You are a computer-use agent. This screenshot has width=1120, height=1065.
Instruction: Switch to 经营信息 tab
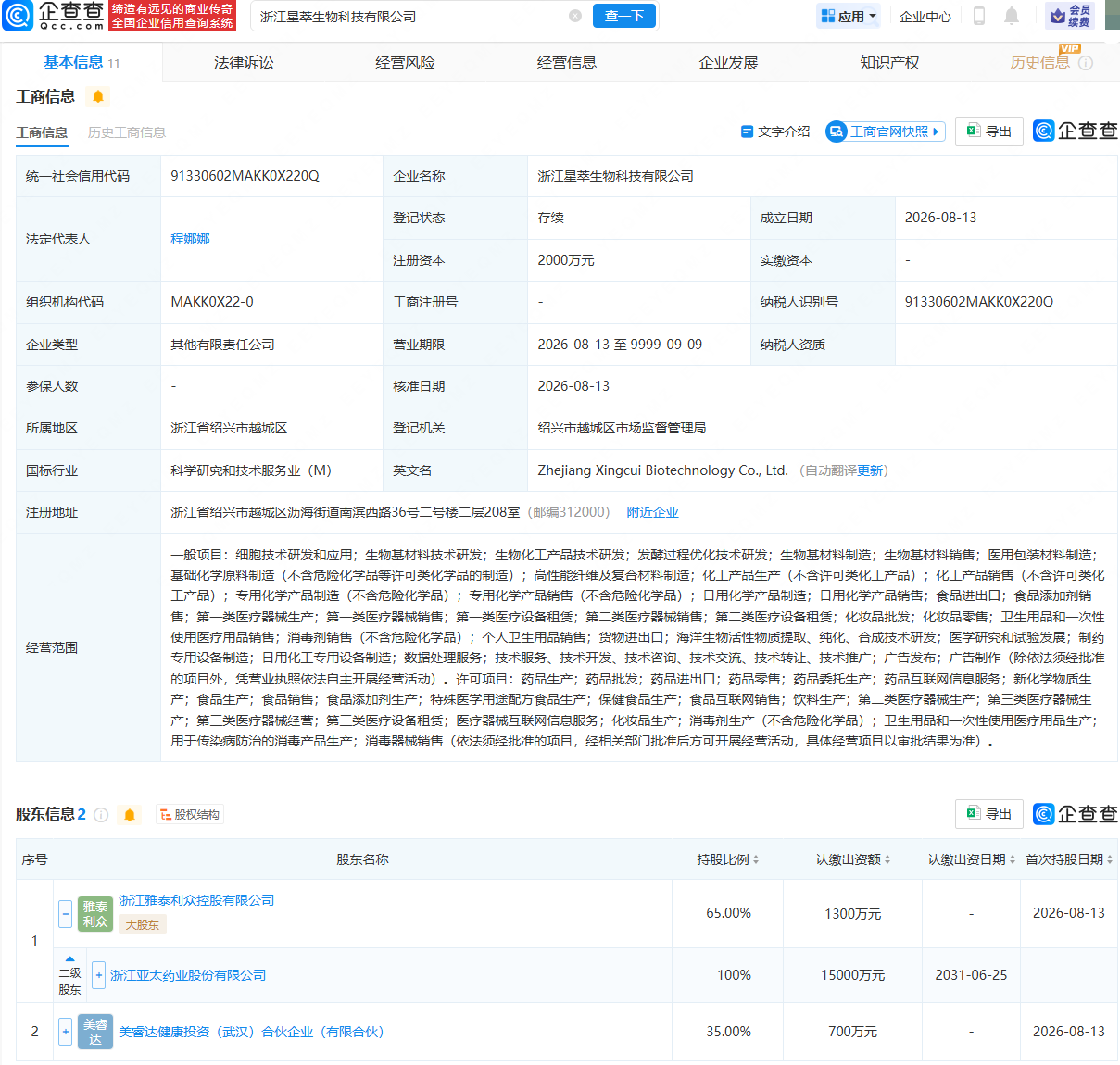[x=567, y=62]
